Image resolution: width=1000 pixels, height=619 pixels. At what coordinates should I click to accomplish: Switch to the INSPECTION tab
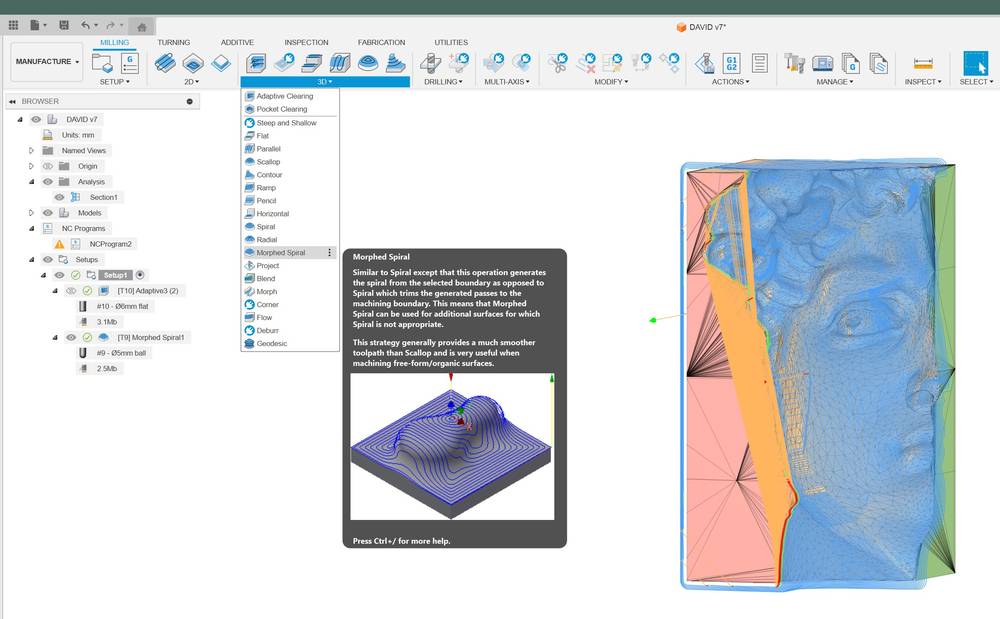(306, 42)
